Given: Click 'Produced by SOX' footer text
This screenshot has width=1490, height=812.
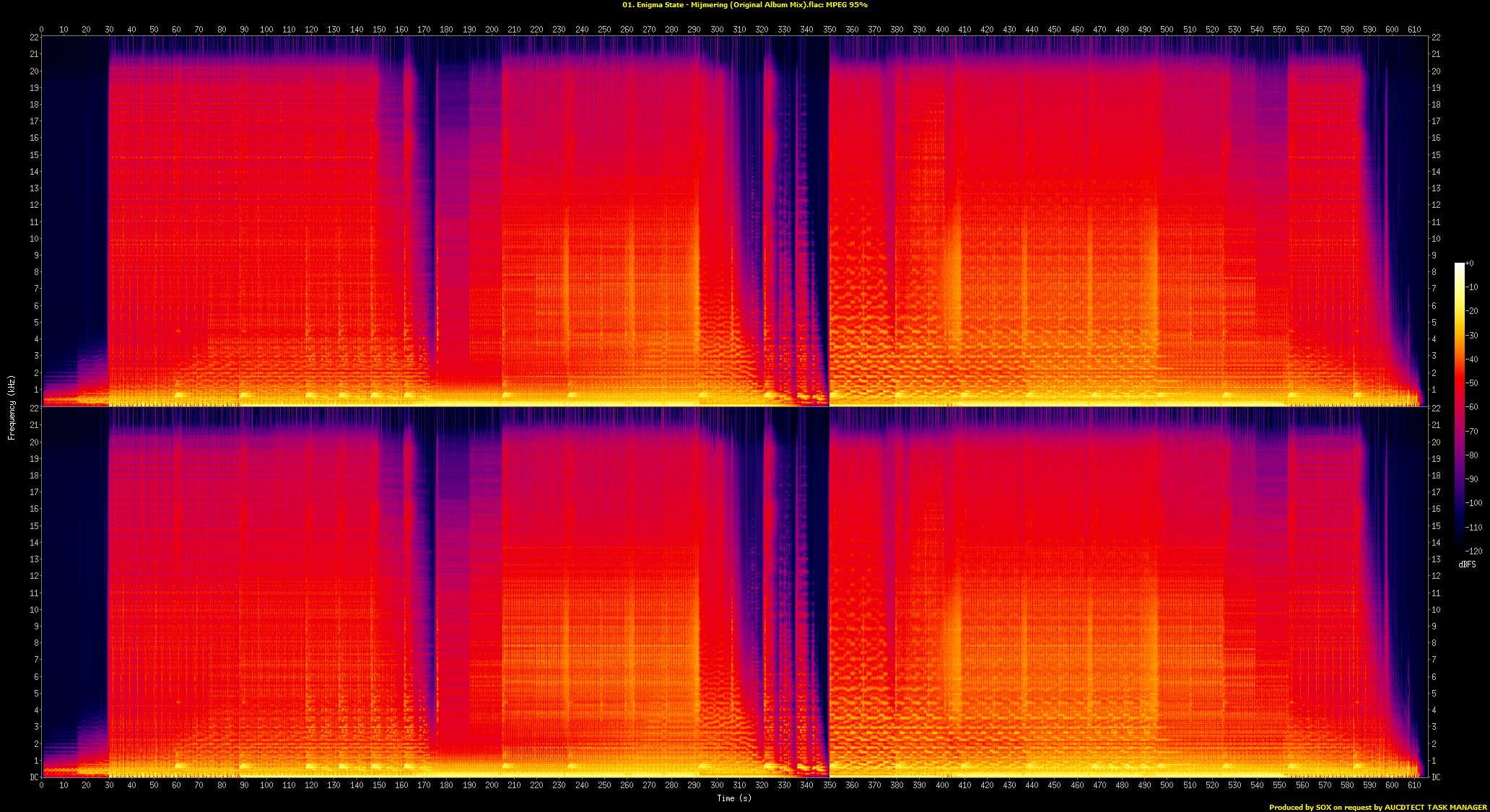Looking at the screenshot, I should point(1299,807).
